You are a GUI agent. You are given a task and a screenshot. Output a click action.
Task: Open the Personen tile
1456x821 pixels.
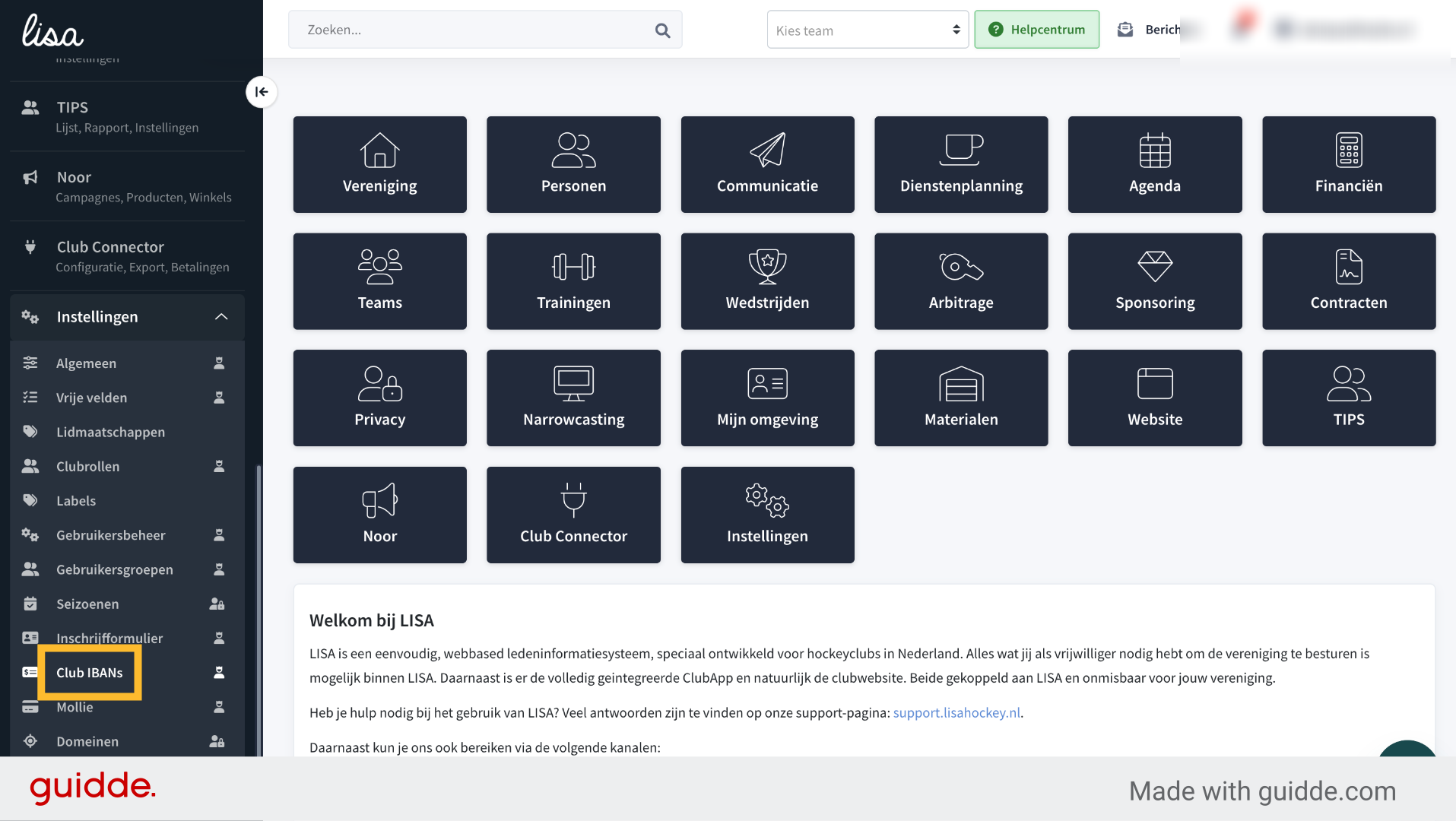click(x=573, y=164)
